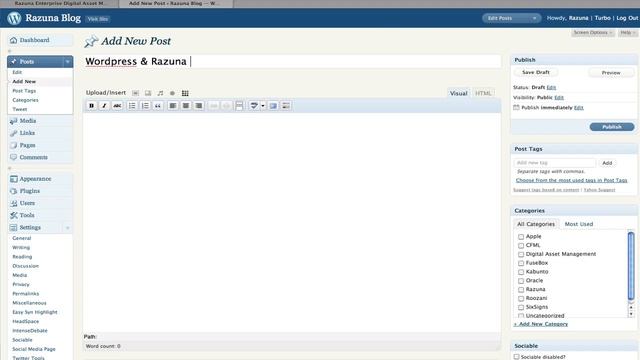Viewport: 640px width, 360px height.
Task: Click the Add tag button
Action: click(x=607, y=163)
